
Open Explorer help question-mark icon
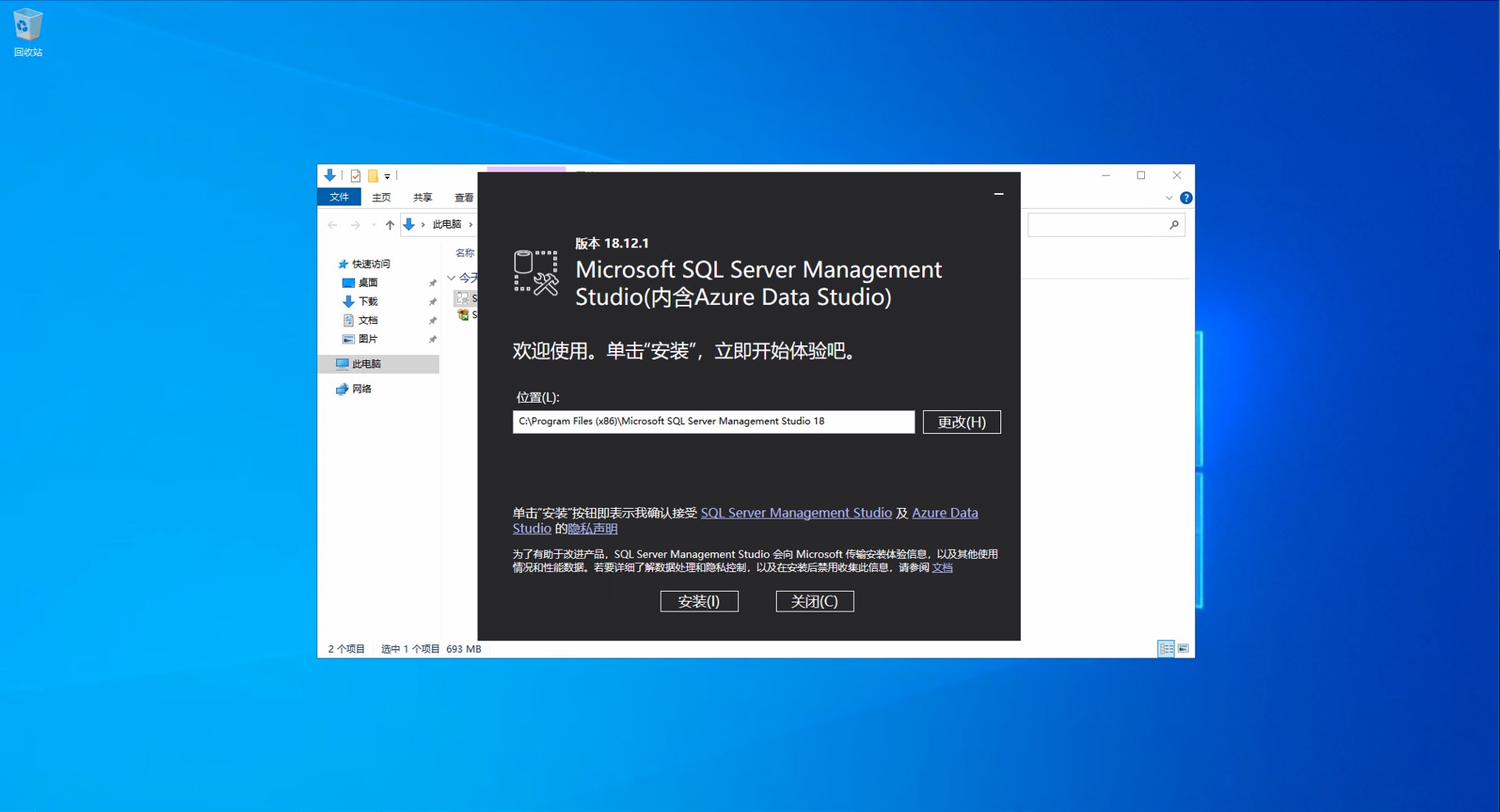pos(1185,198)
